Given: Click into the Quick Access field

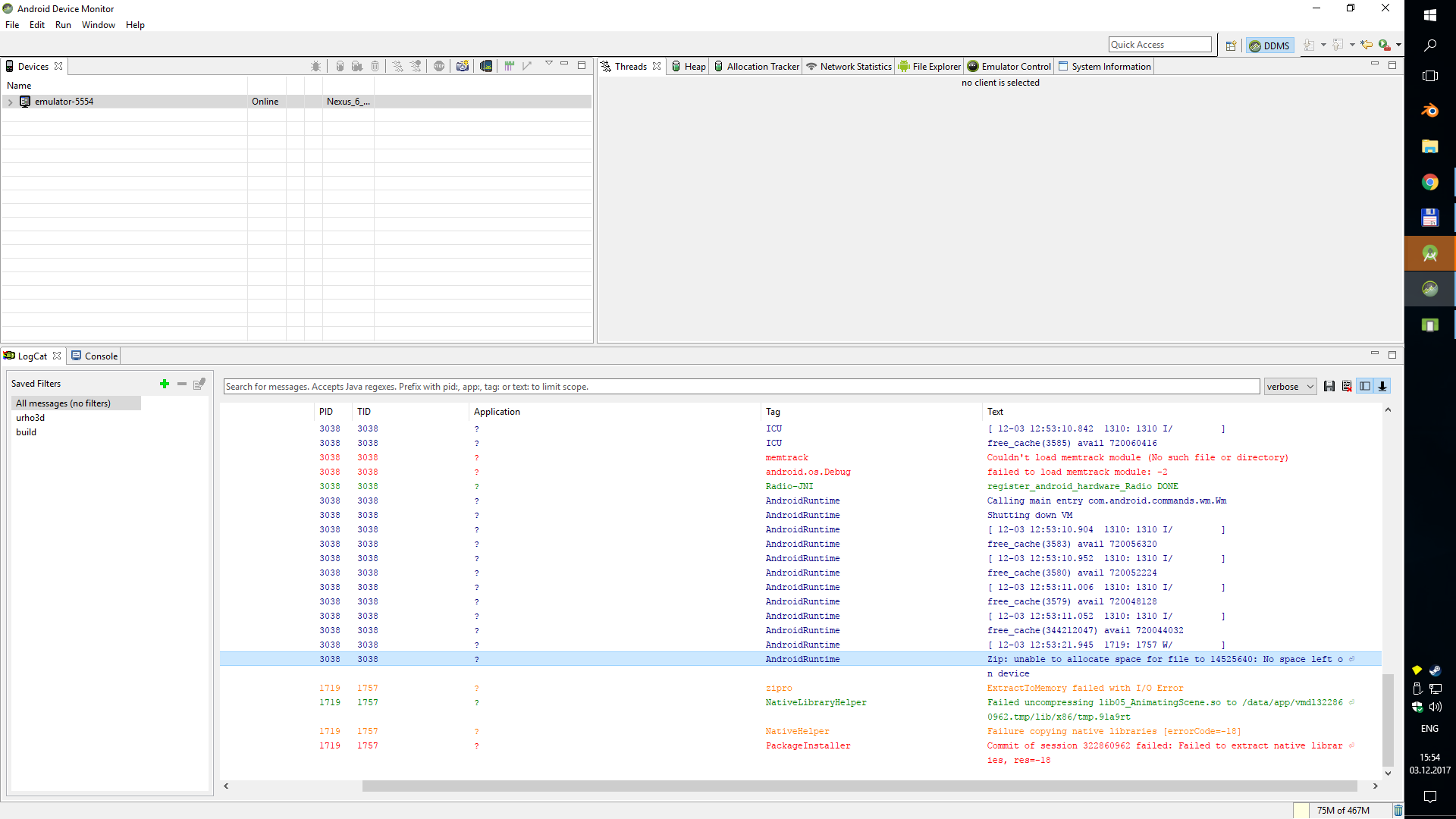Looking at the screenshot, I should 1159,45.
